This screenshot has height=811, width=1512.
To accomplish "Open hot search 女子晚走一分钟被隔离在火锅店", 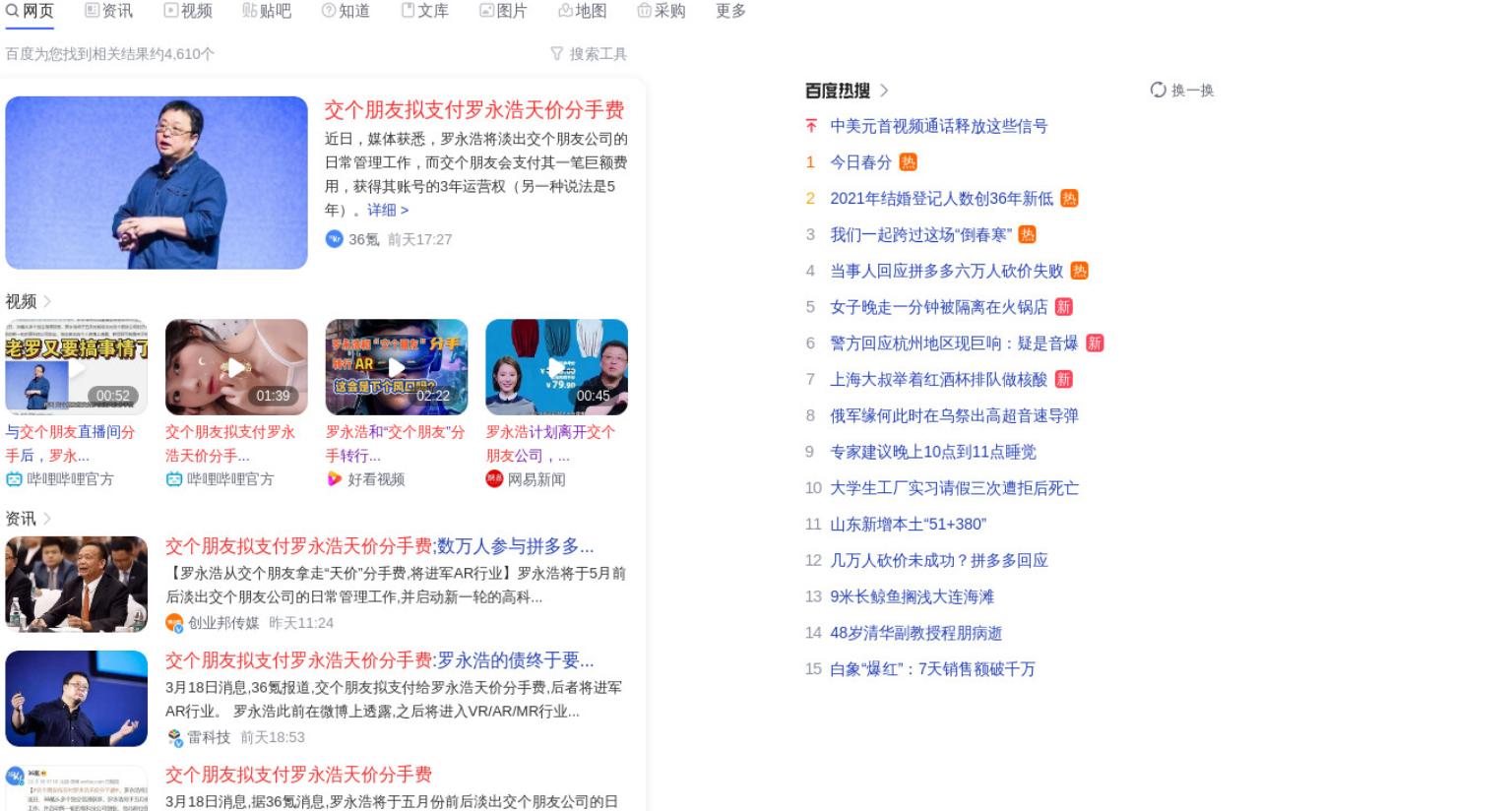I will point(939,307).
